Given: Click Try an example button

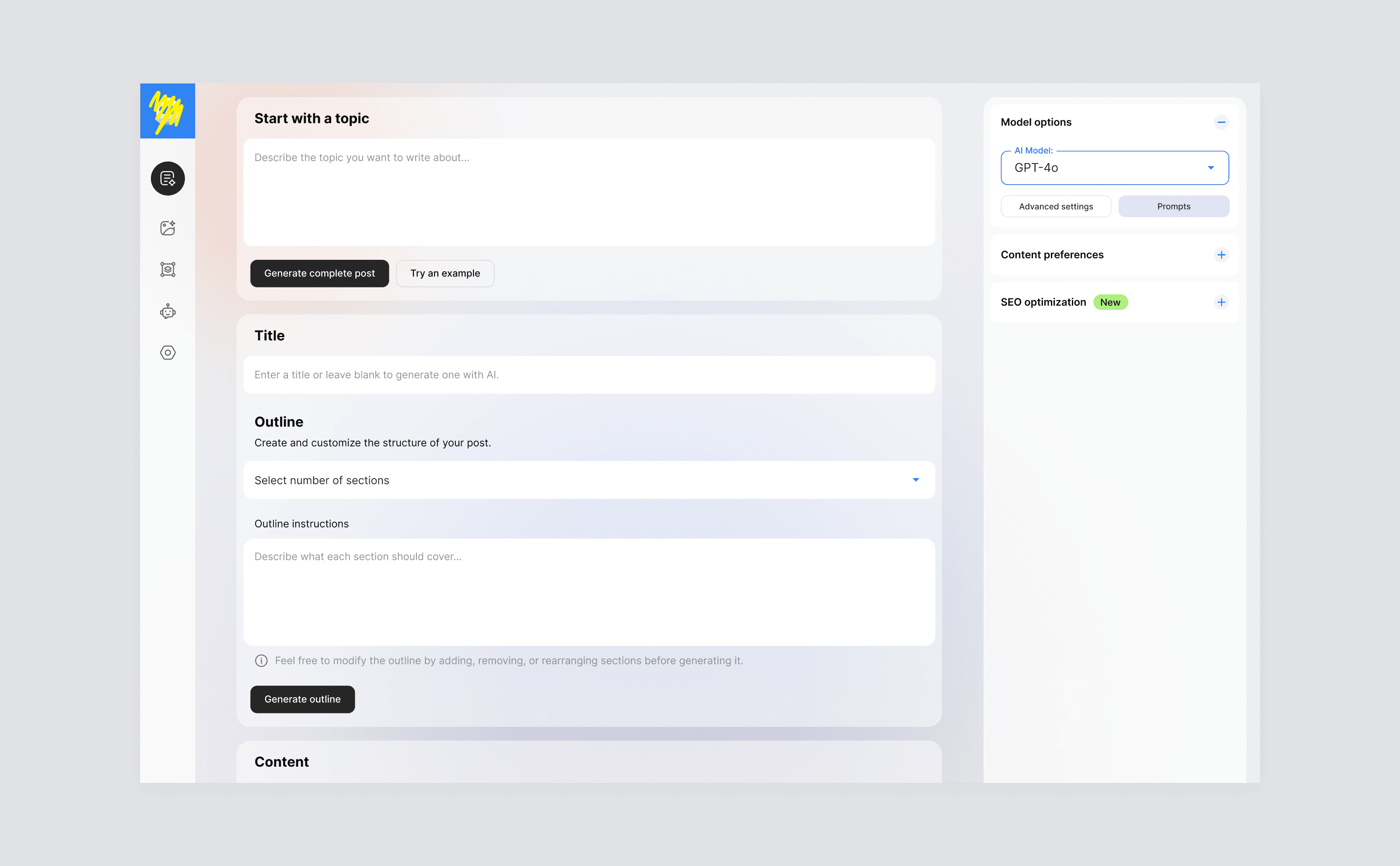Looking at the screenshot, I should click(x=444, y=273).
